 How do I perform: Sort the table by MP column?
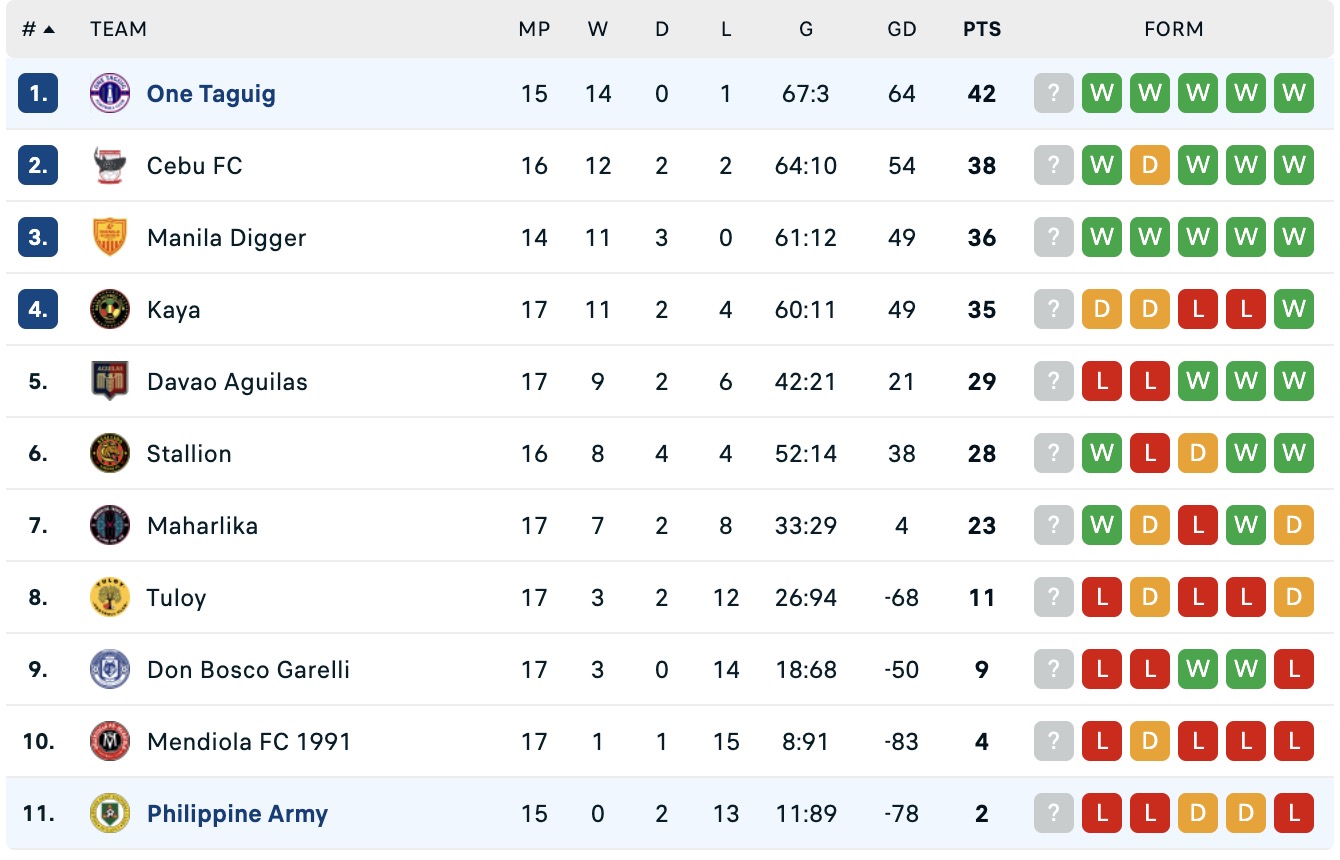(x=534, y=29)
